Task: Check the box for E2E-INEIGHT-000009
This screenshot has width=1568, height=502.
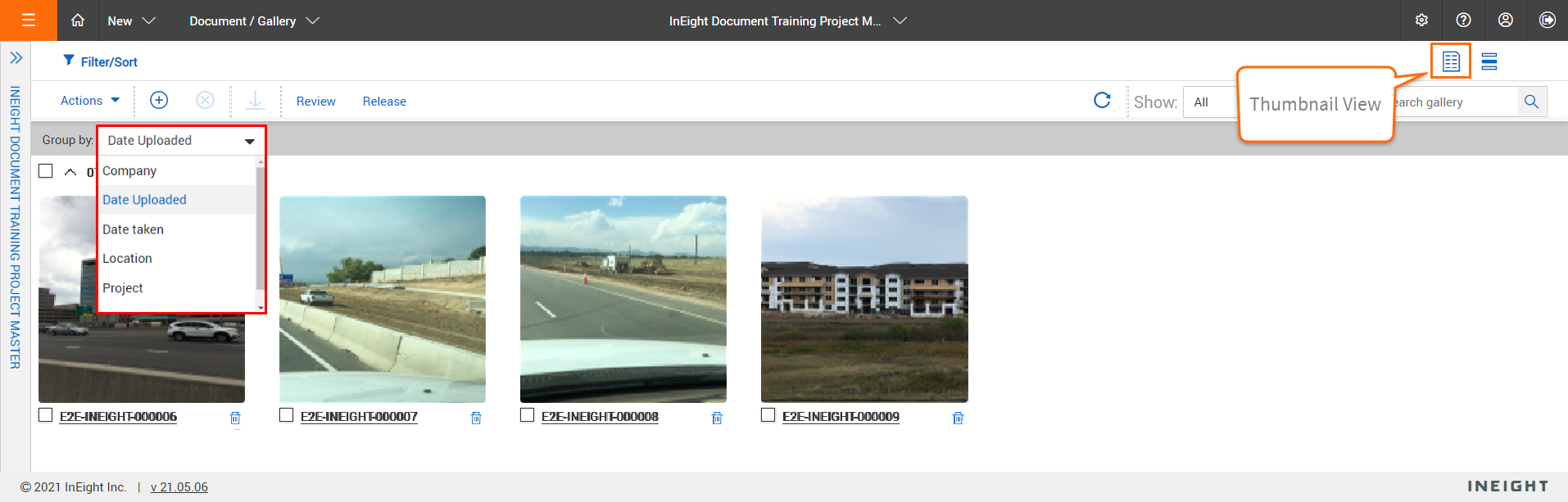Action: pos(768,415)
